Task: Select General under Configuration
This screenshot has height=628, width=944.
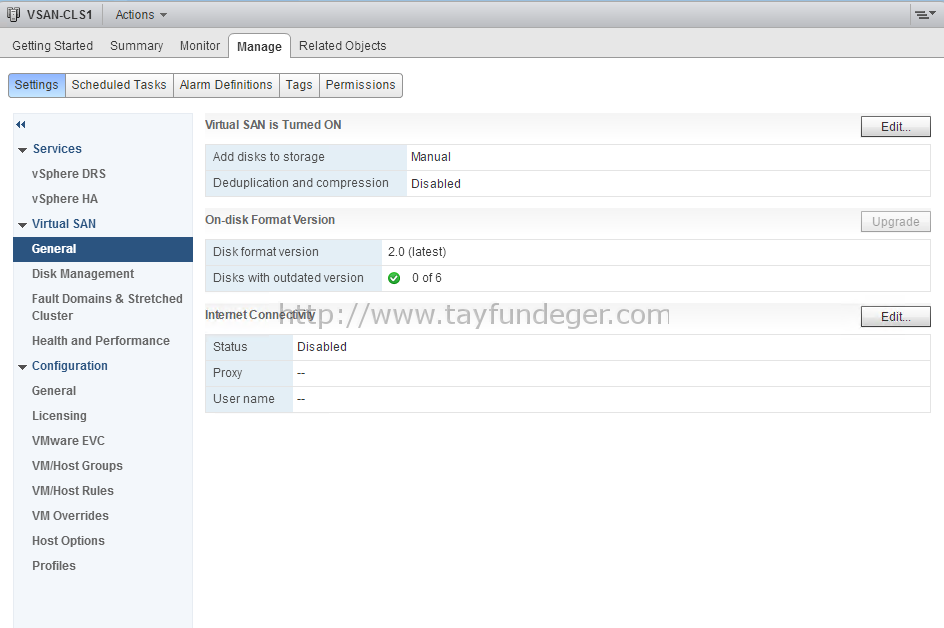Action: point(54,391)
